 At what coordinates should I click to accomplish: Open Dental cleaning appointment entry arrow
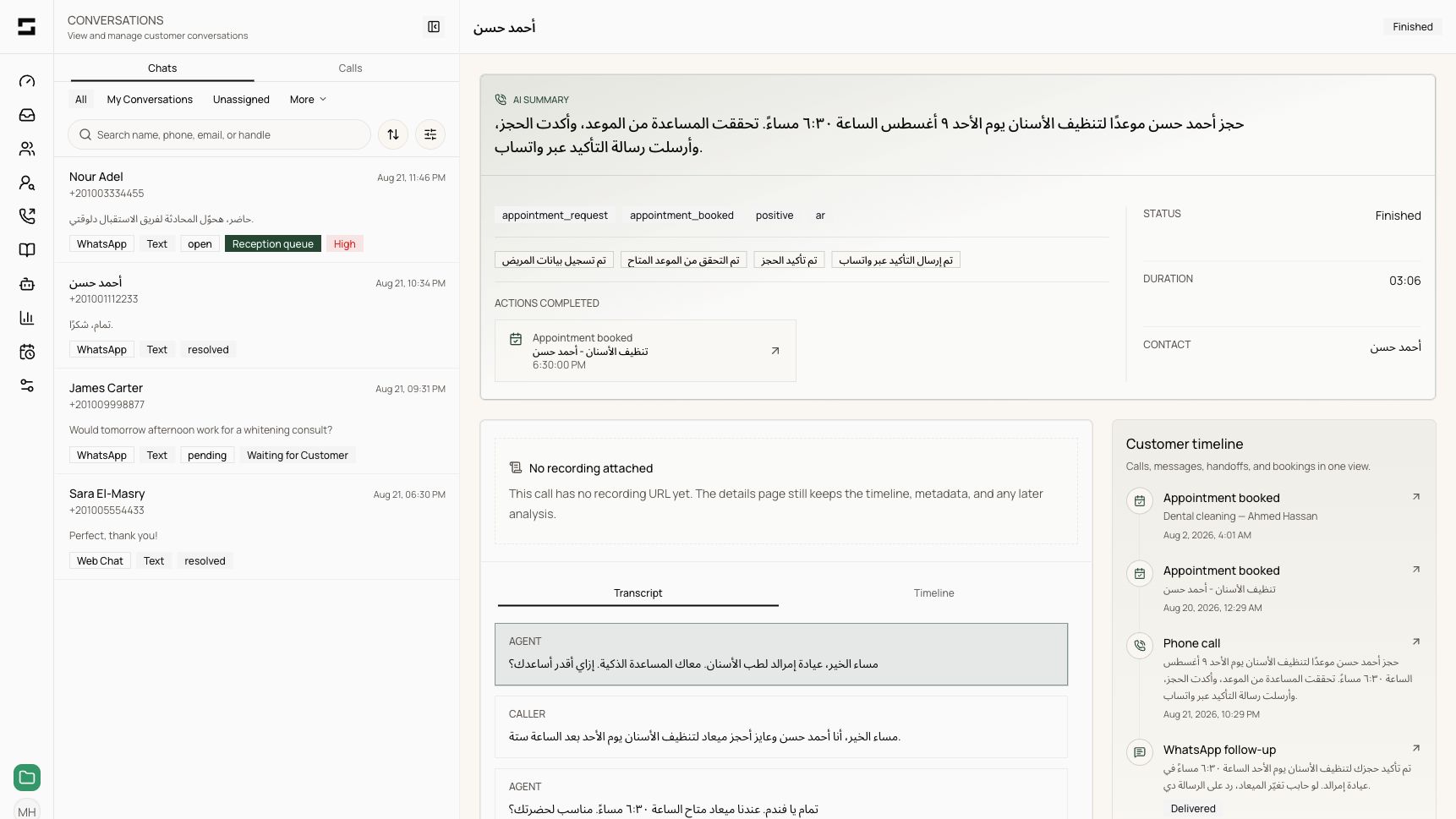[1416, 496]
